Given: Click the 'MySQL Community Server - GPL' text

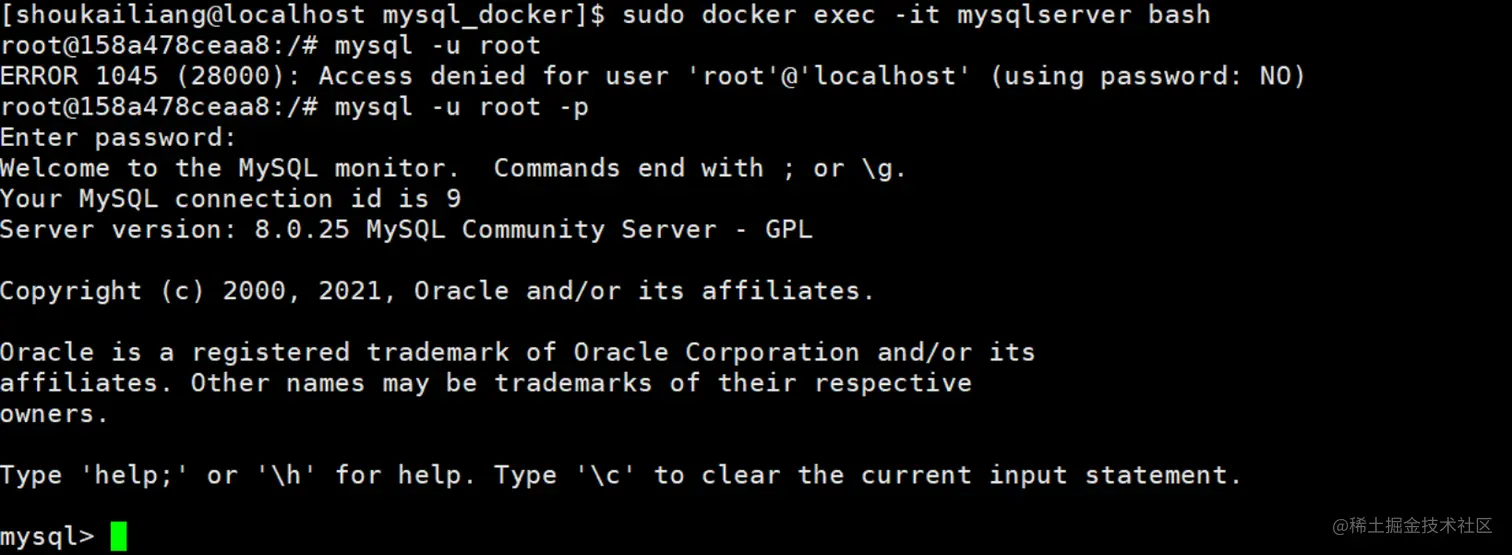Looking at the screenshot, I should [589, 230].
